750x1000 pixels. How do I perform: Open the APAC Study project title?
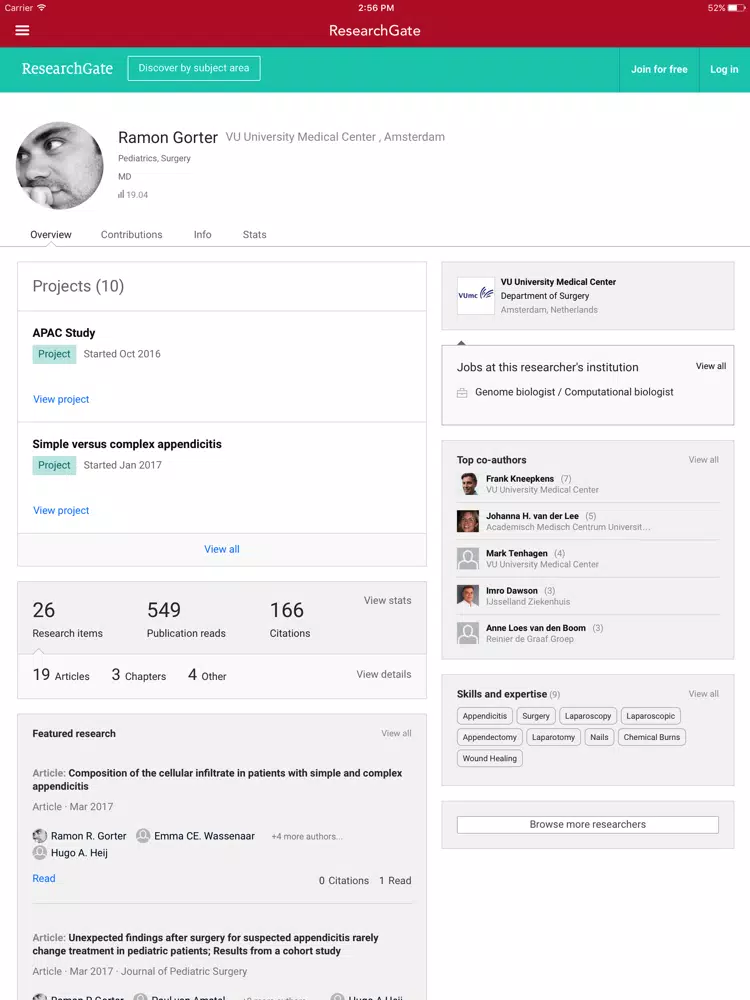(x=64, y=333)
